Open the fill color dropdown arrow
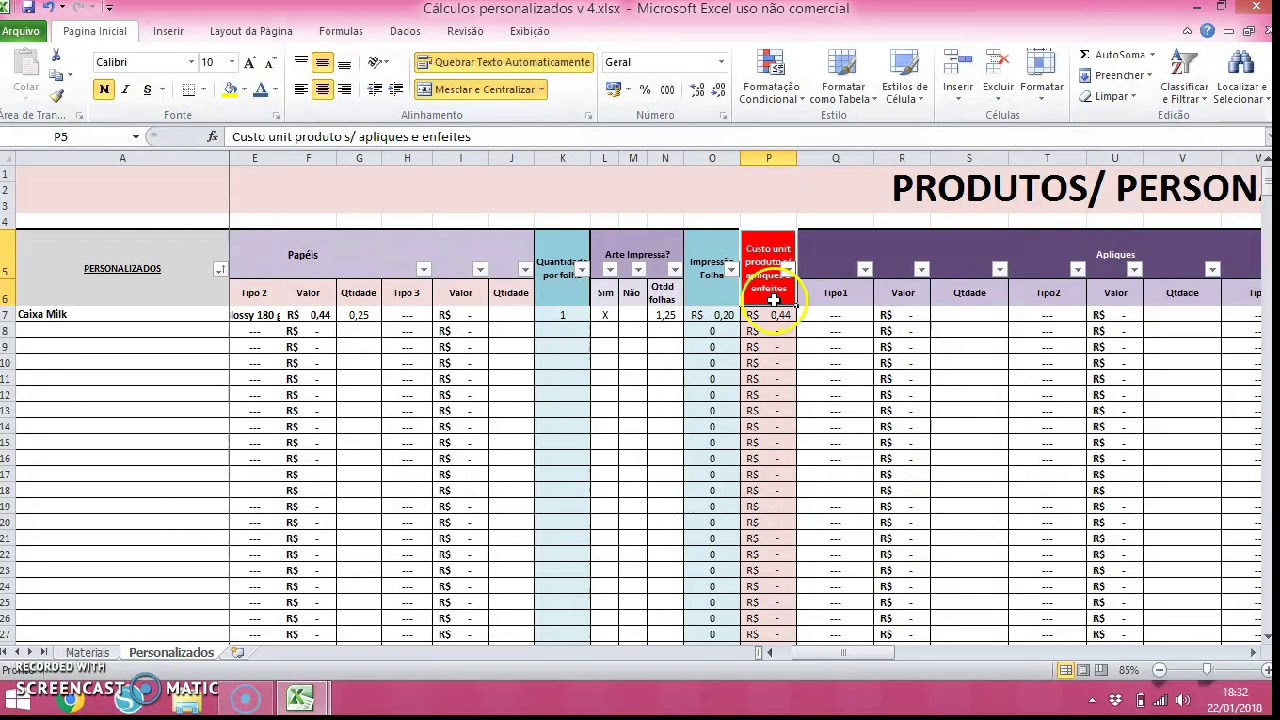The height and width of the screenshot is (720, 1280). (243, 90)
